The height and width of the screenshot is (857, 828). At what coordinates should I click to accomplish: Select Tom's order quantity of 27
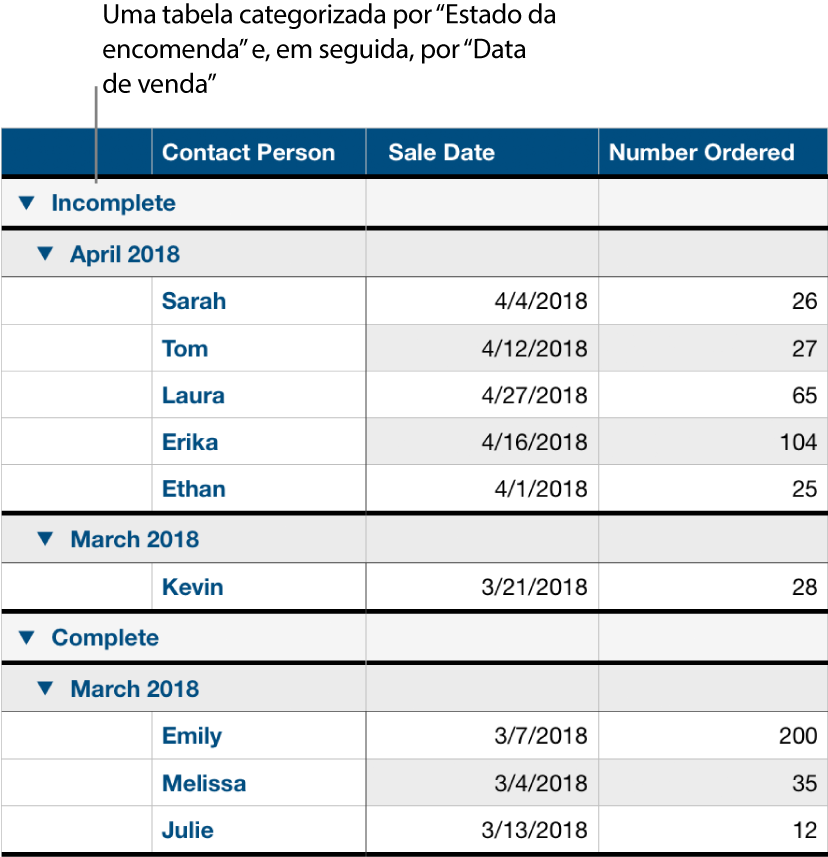712,348
